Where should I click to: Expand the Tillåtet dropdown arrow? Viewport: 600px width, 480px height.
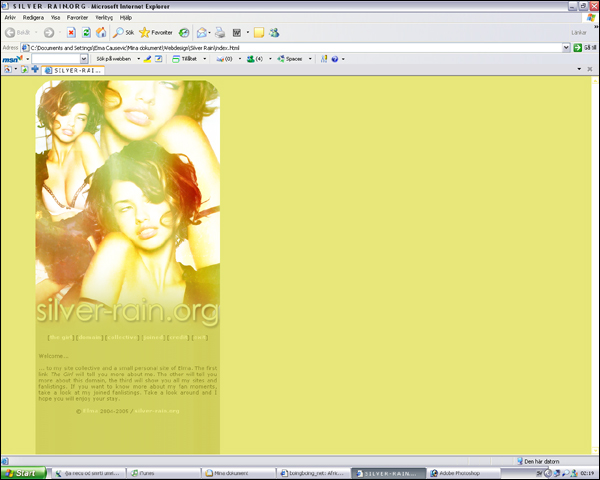[x=205, y=59]
